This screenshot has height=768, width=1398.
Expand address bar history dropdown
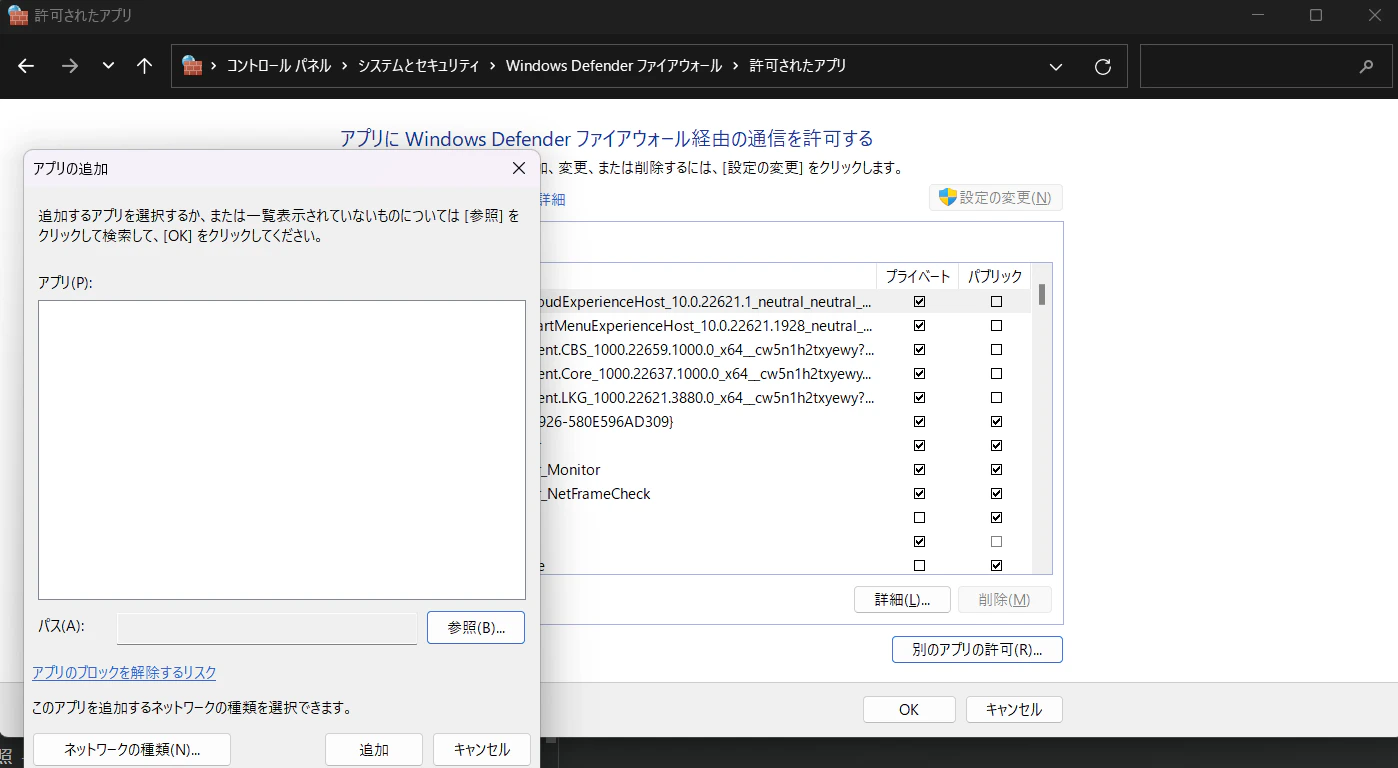[1056, 67]
